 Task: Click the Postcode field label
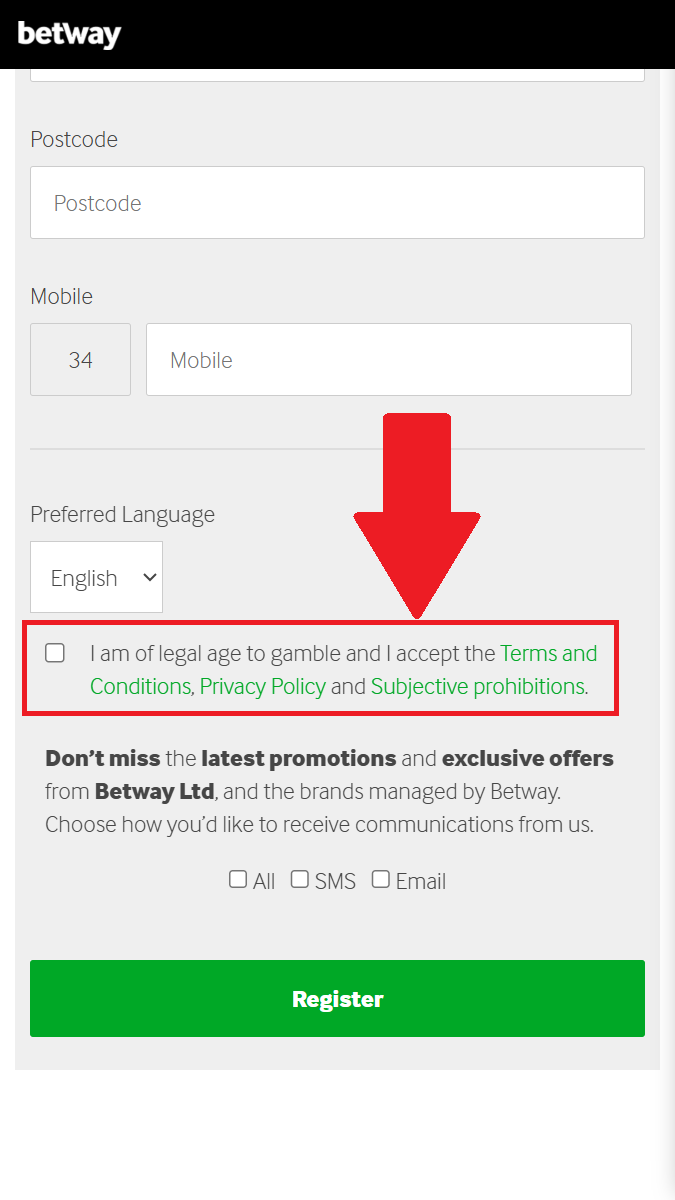click(74, 140)
